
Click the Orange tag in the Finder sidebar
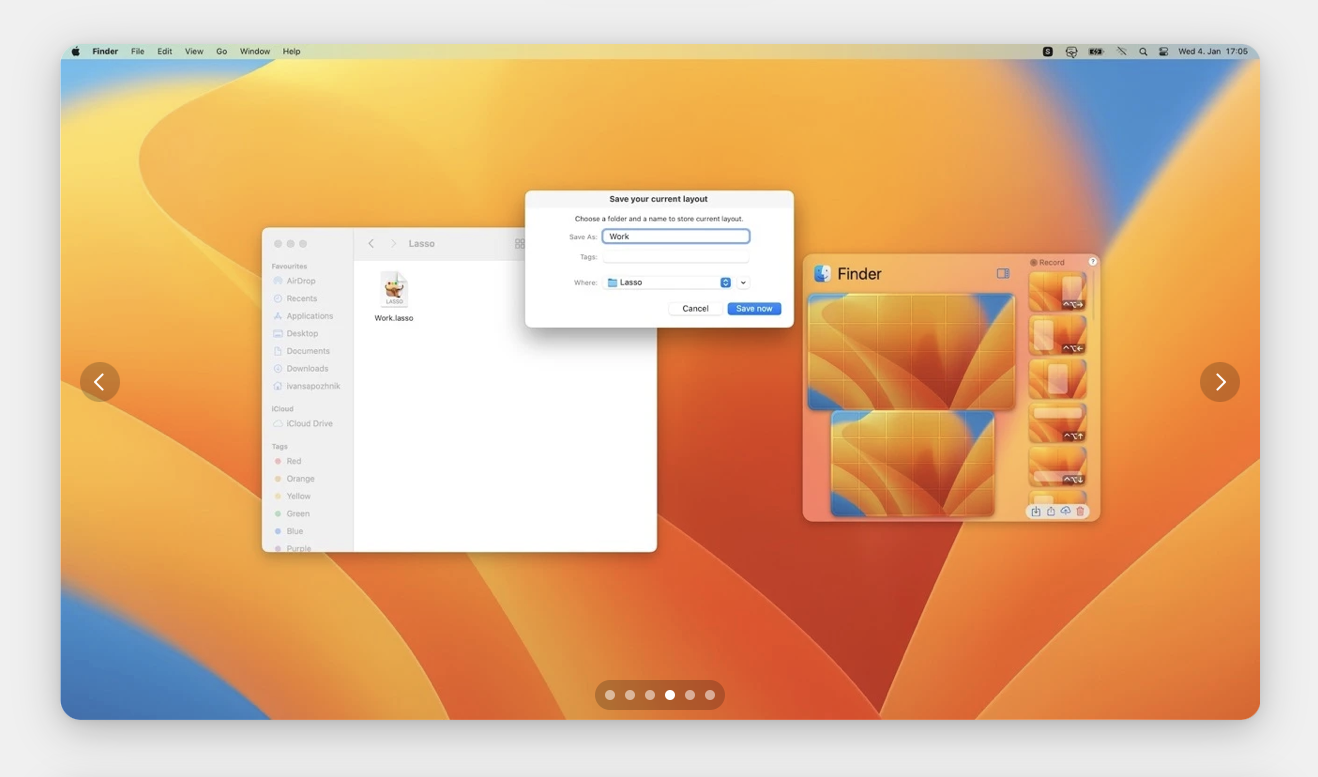point(294,479)
